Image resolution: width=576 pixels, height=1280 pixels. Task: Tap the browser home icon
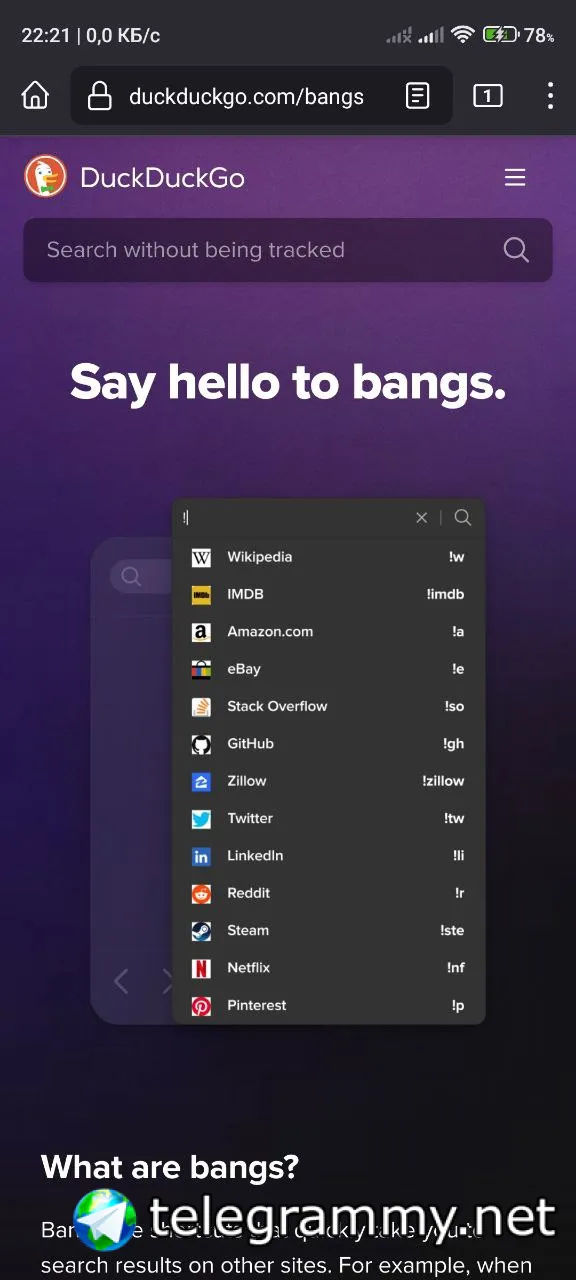click(35, 96)
